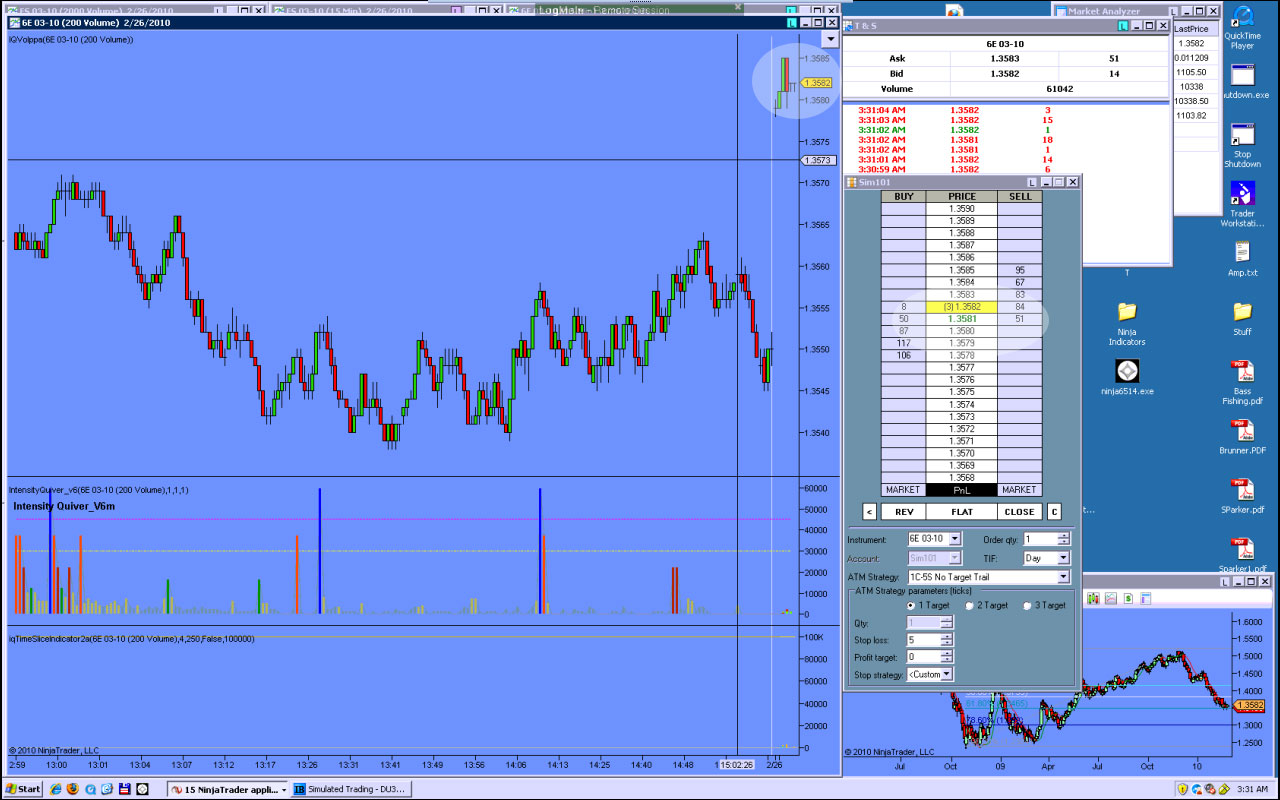Open the Ninja Indicators desktop folder
1280x800 pixels.
click(x=1127, y=323)
